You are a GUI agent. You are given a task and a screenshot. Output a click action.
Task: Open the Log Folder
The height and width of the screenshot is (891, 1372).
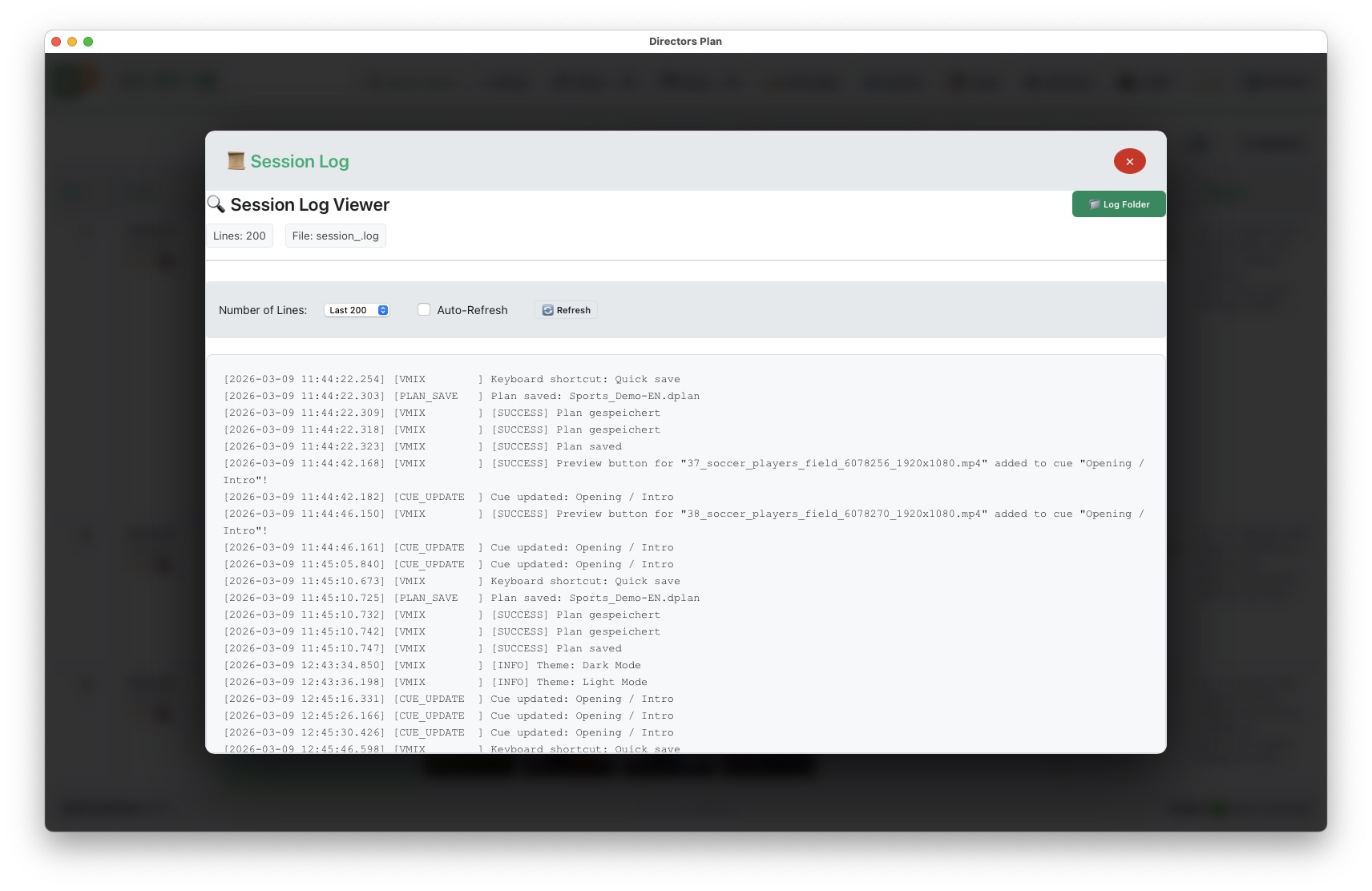pos(1119,204)
